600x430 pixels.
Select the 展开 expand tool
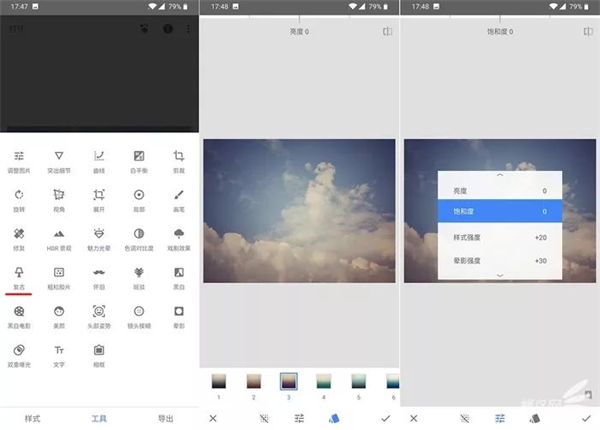click(x=99, y=201)
